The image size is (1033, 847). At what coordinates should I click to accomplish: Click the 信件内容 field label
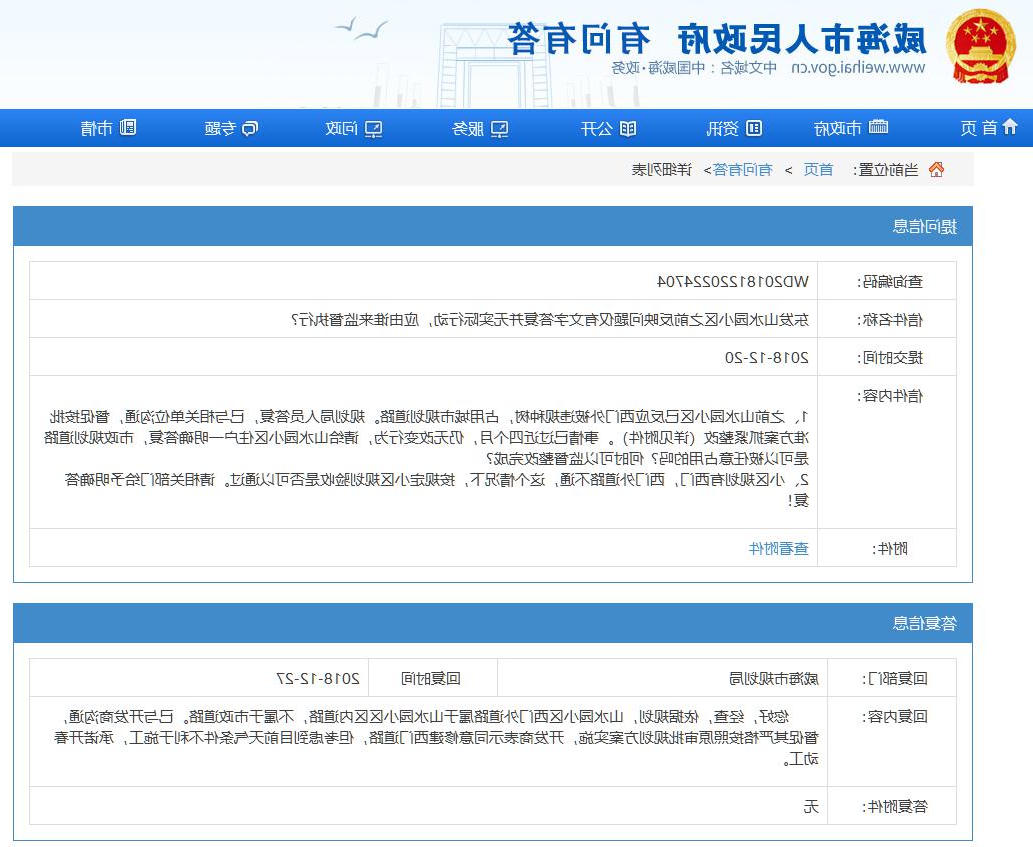click(x=890, y=396)
